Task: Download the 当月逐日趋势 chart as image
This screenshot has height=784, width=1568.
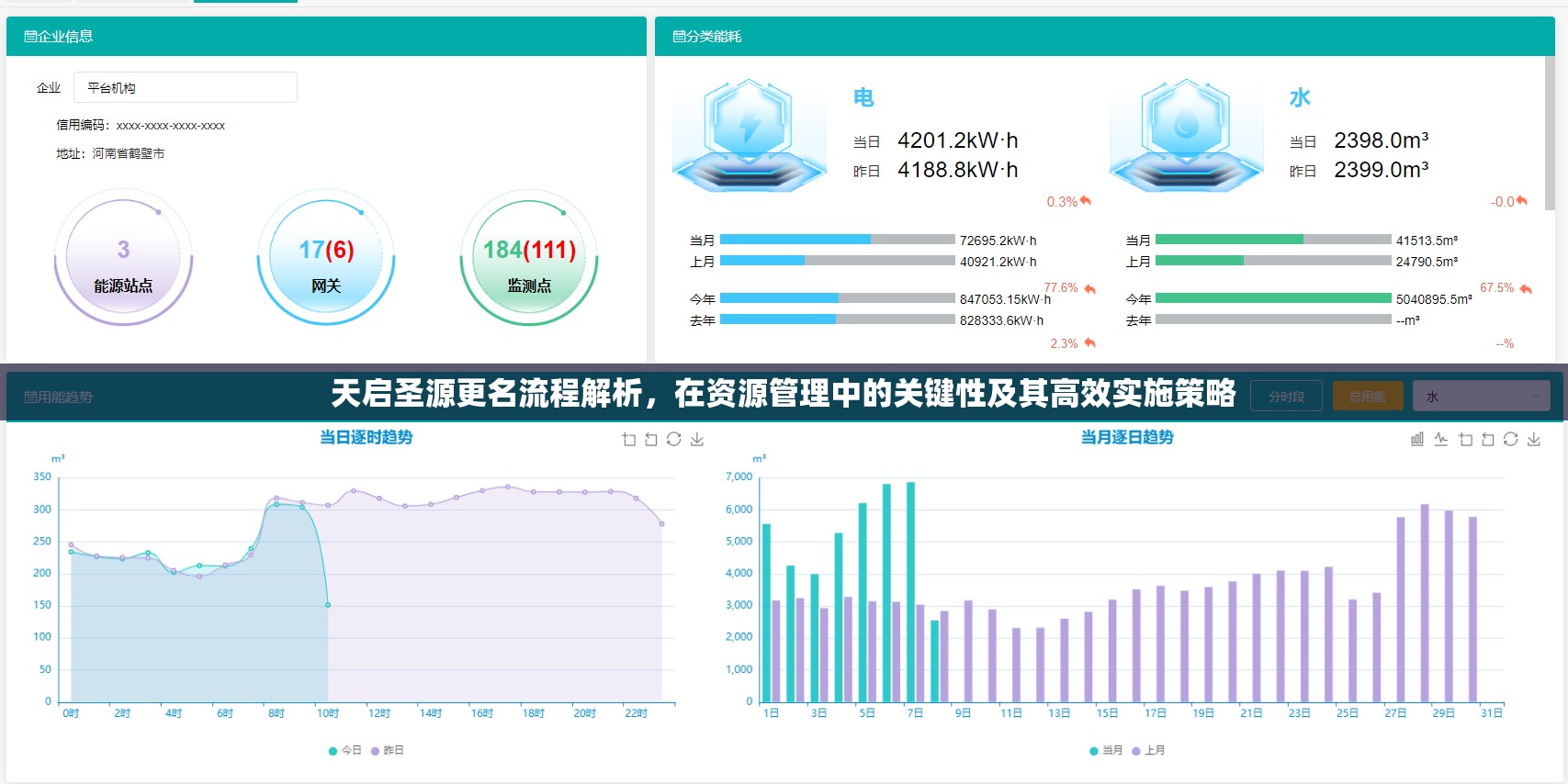Action: [1534, 440]
